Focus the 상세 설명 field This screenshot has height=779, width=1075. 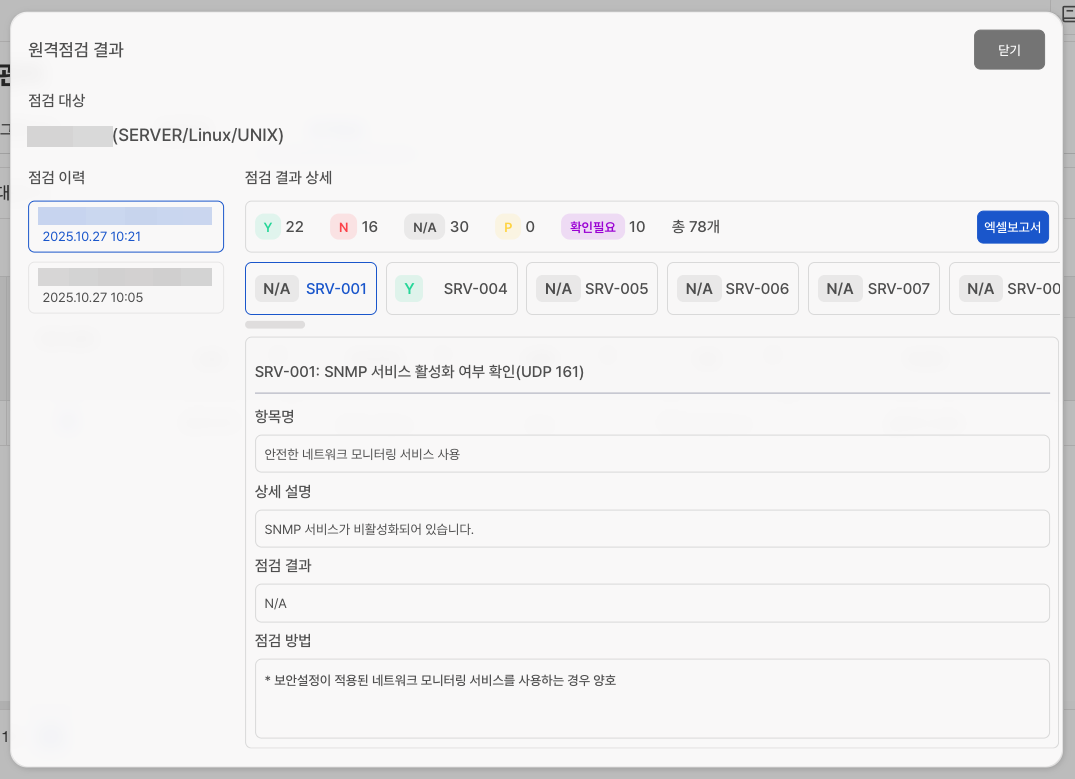[652, 529]
